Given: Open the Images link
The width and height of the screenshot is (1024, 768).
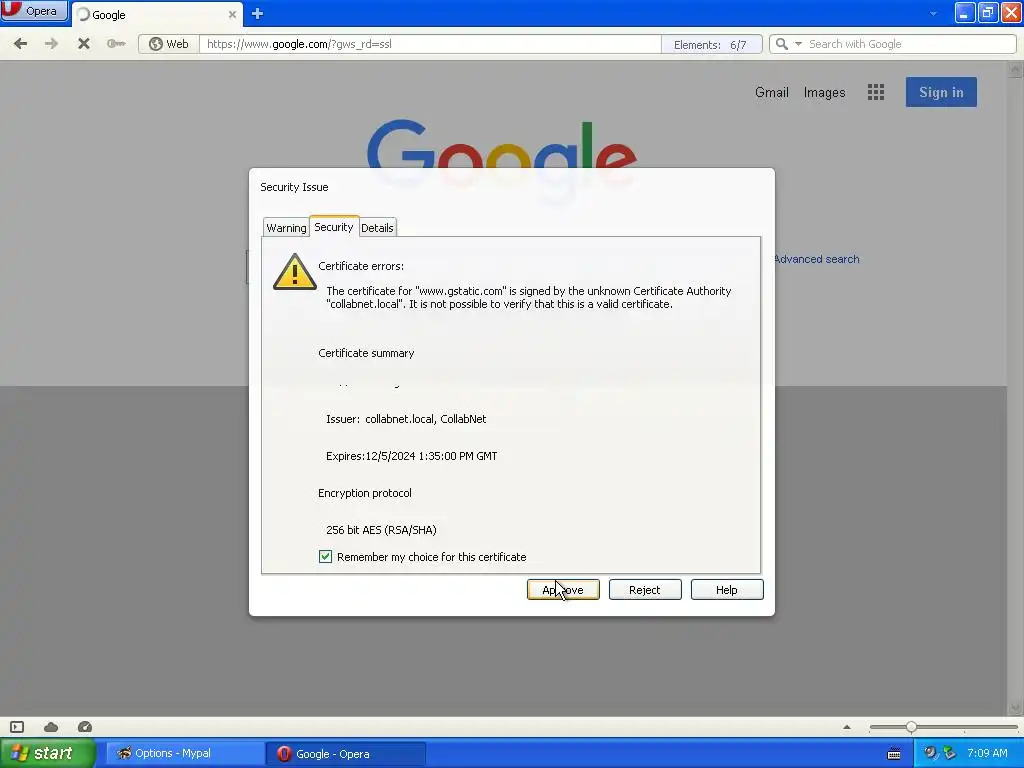Looking at the screenshot, I should point(824,93).
